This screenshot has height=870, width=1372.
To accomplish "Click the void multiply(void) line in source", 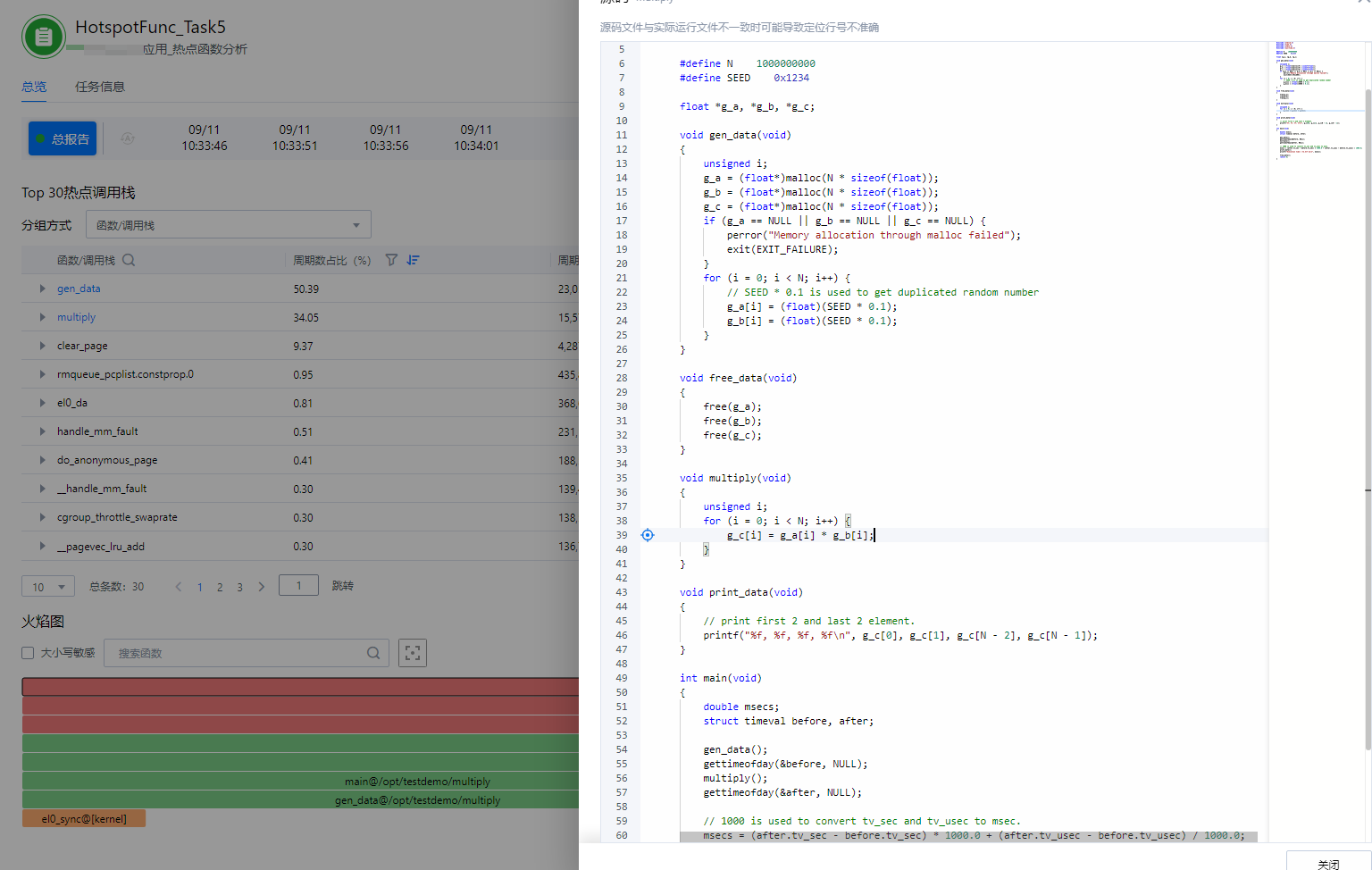I will 735,478.
